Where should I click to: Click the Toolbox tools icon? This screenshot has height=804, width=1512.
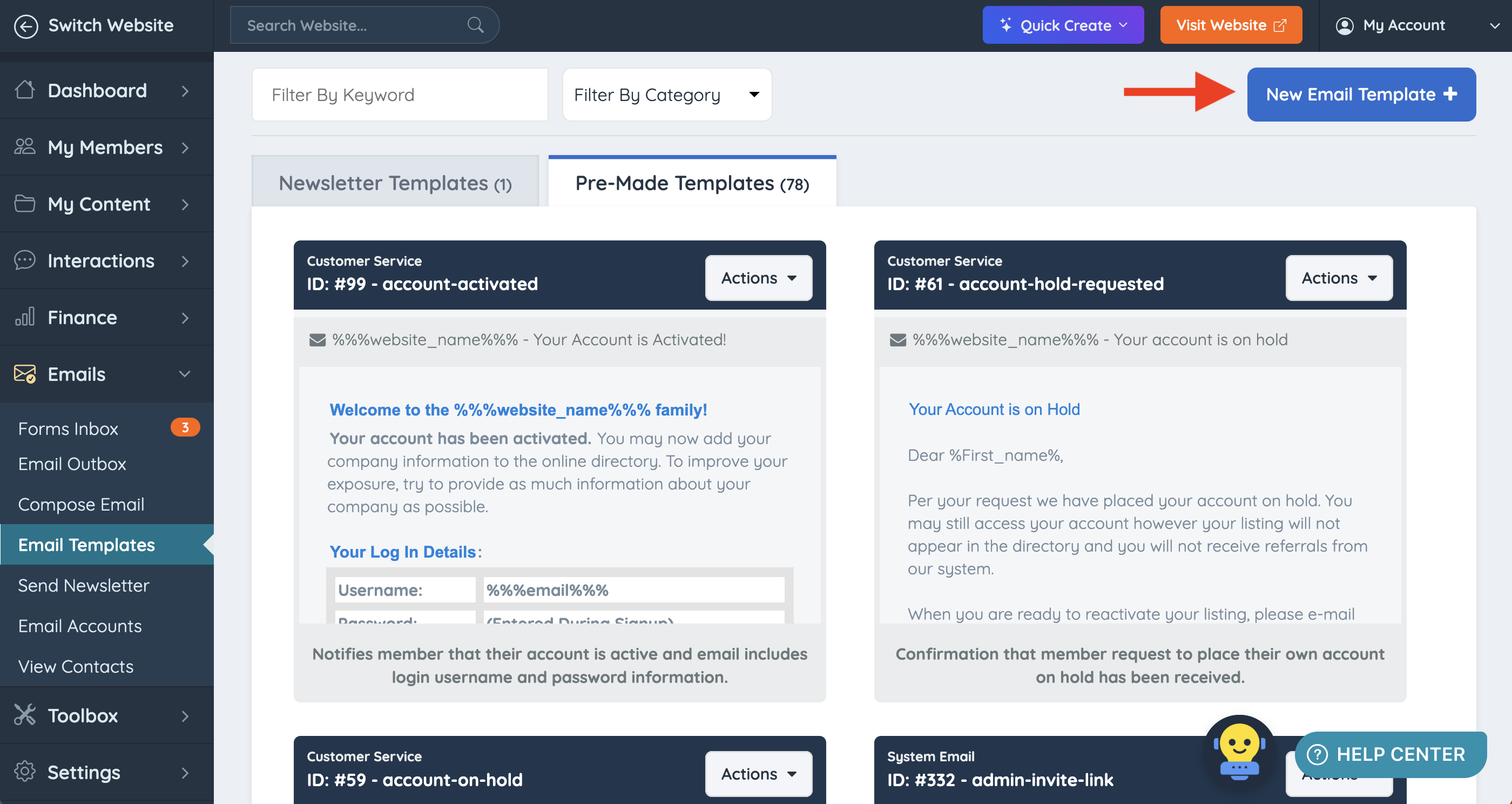pos(25,715)
